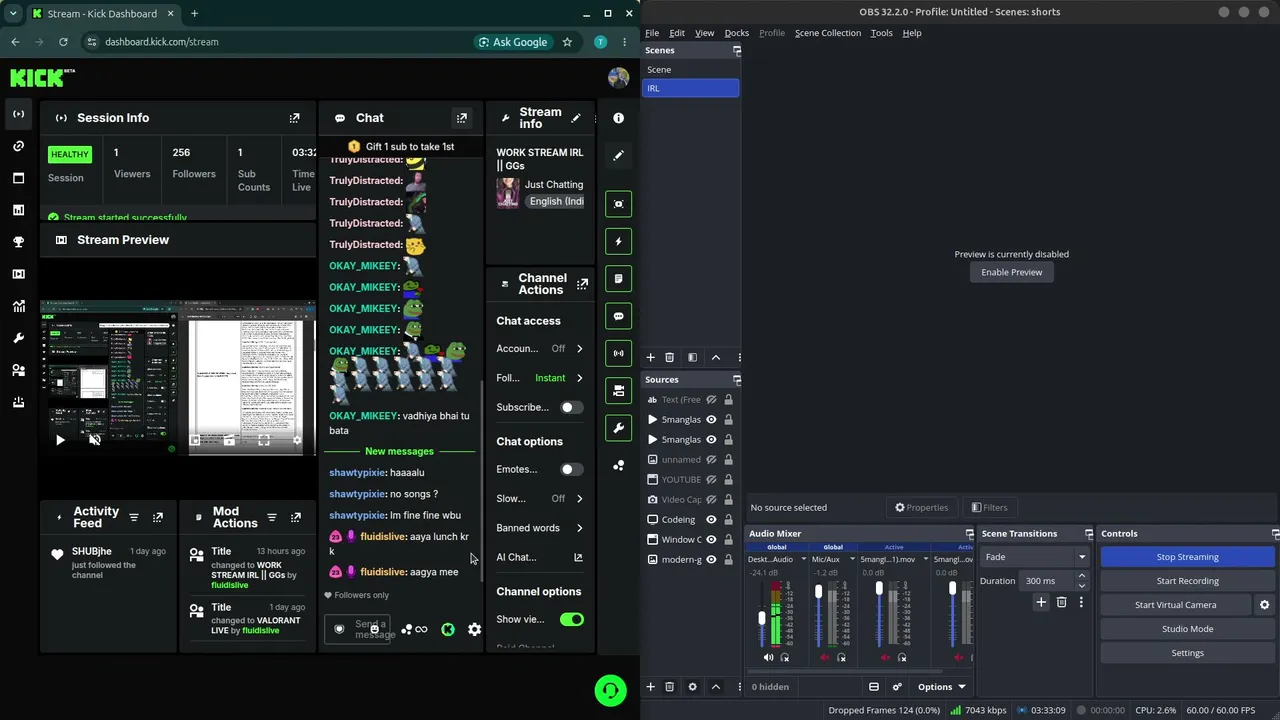Click the Chrome address bar URL
1280x720 pixels.
(x=162, y=42)
